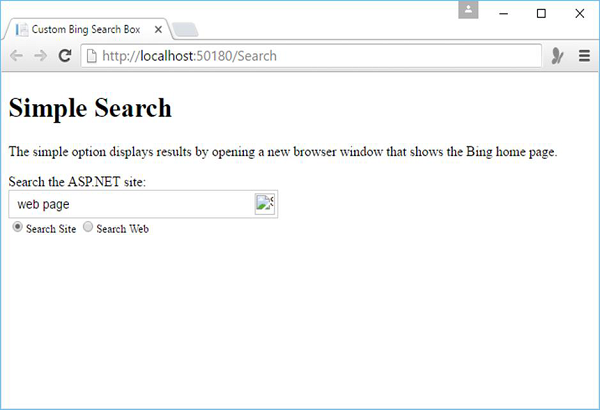Click 'Search the ASP.NET site:' label
The image size is (600, 410).
[x=77, y=181]
